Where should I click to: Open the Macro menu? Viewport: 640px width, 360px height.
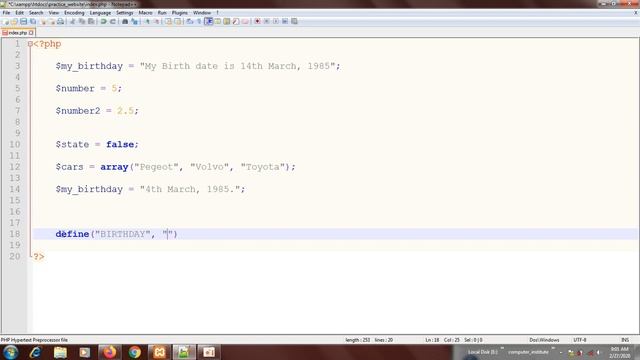pyautogui.click(x=145, y=13)
